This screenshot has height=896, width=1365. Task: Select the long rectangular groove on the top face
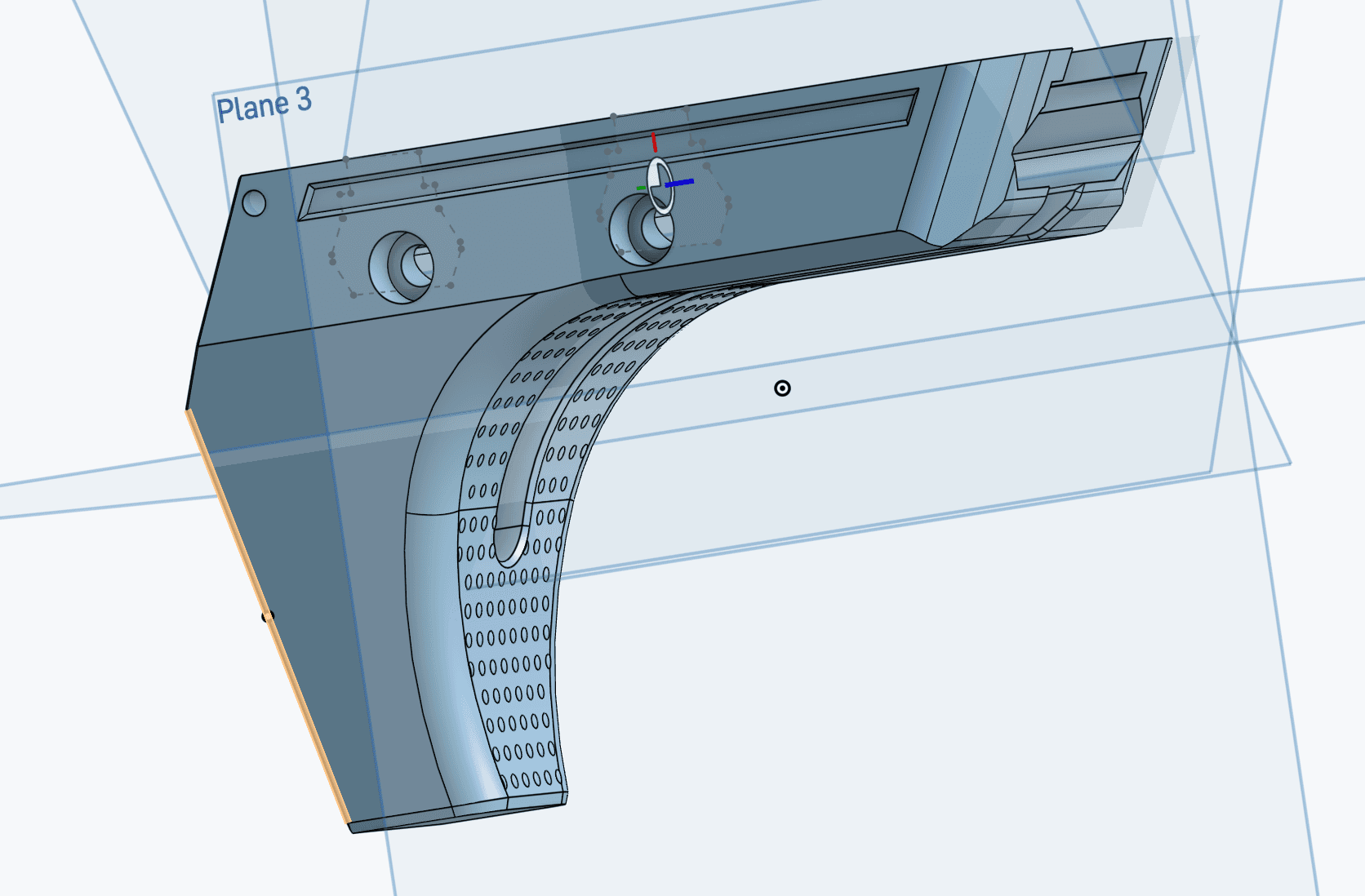[608, 155]
